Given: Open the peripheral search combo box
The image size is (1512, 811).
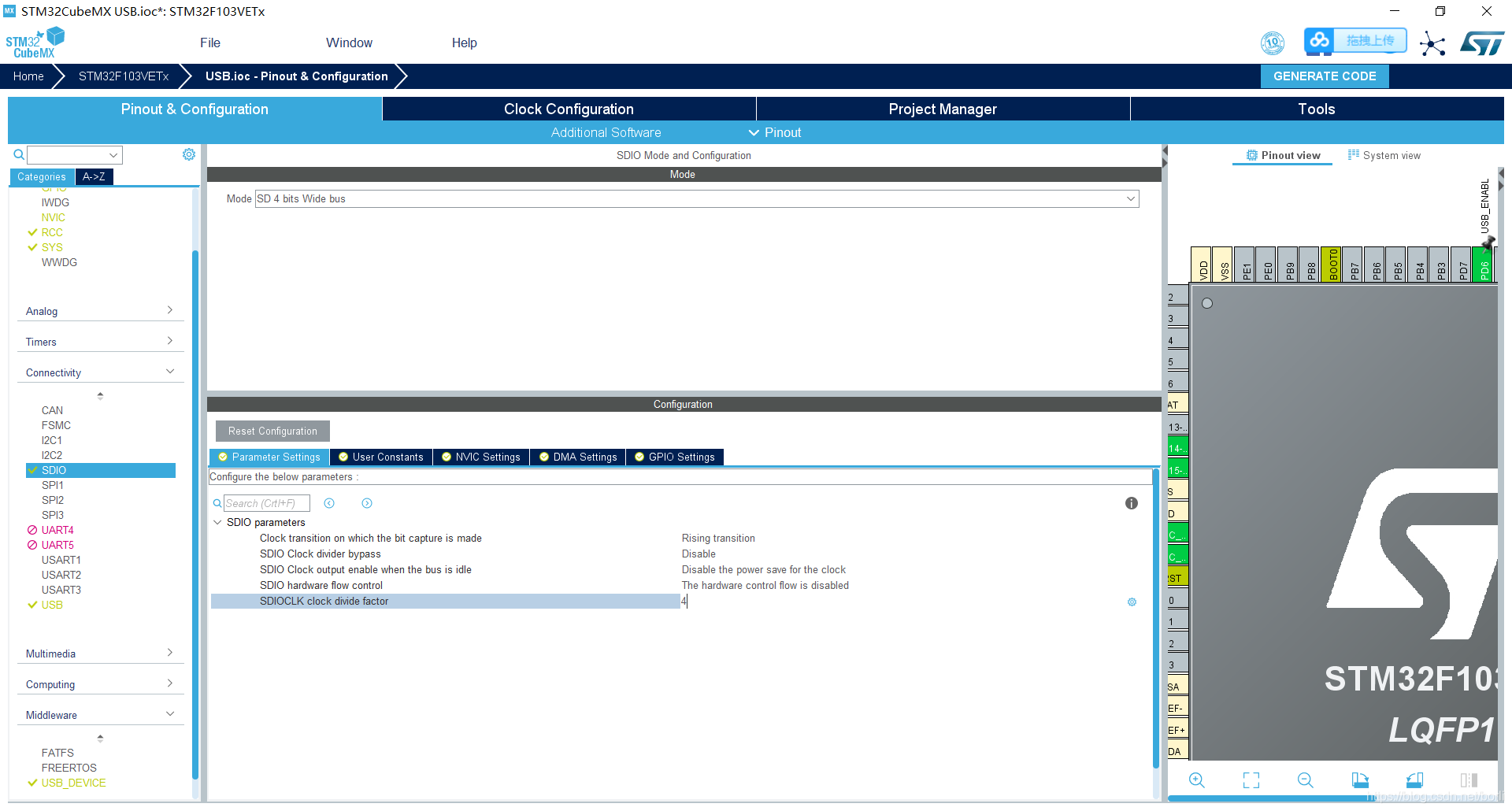Looking at the screenshot, I should tap(75, 154).
